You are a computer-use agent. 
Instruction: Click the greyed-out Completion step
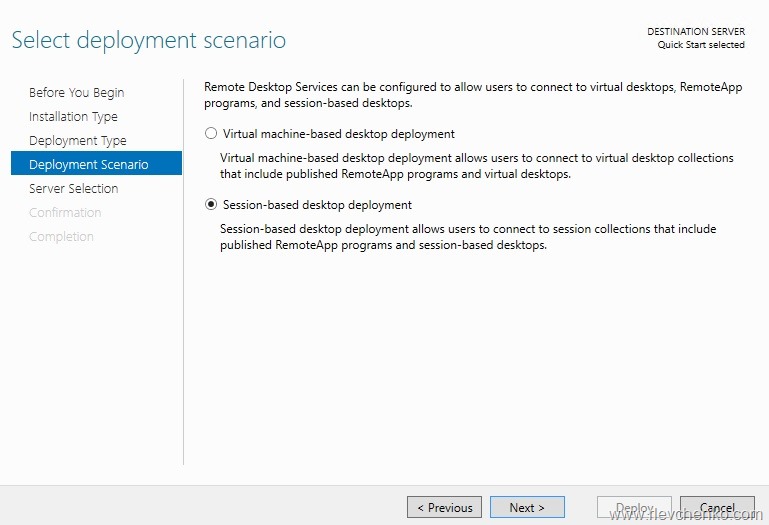pos(61,237)
